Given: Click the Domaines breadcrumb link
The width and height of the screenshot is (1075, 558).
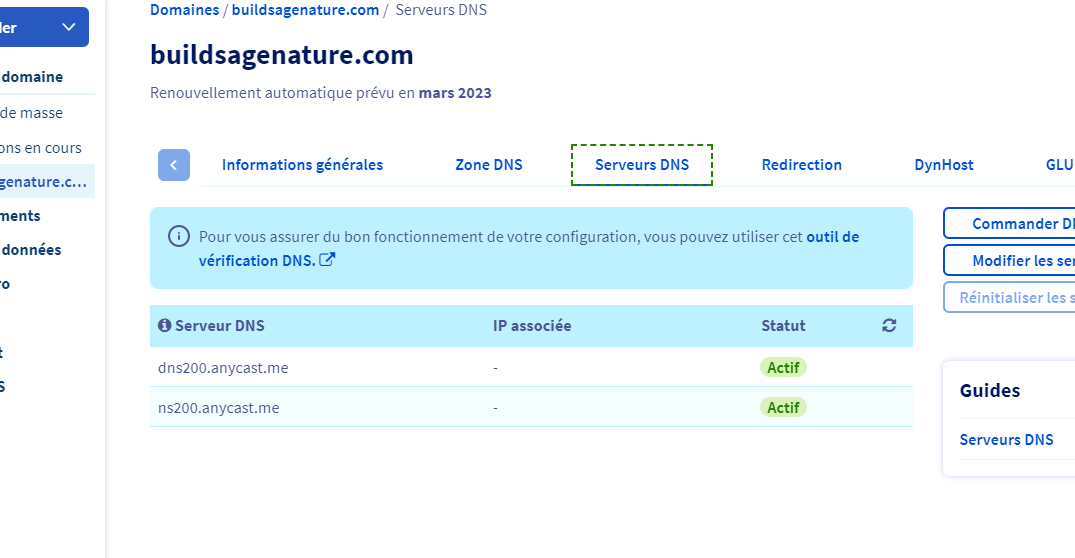Looking at the screenshot, I should point(184,10).
